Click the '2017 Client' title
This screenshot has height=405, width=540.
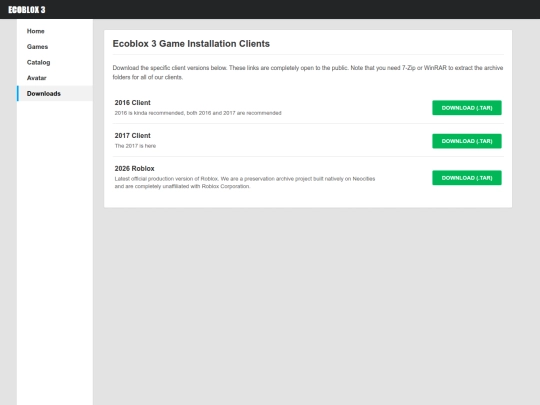[133, 136]
